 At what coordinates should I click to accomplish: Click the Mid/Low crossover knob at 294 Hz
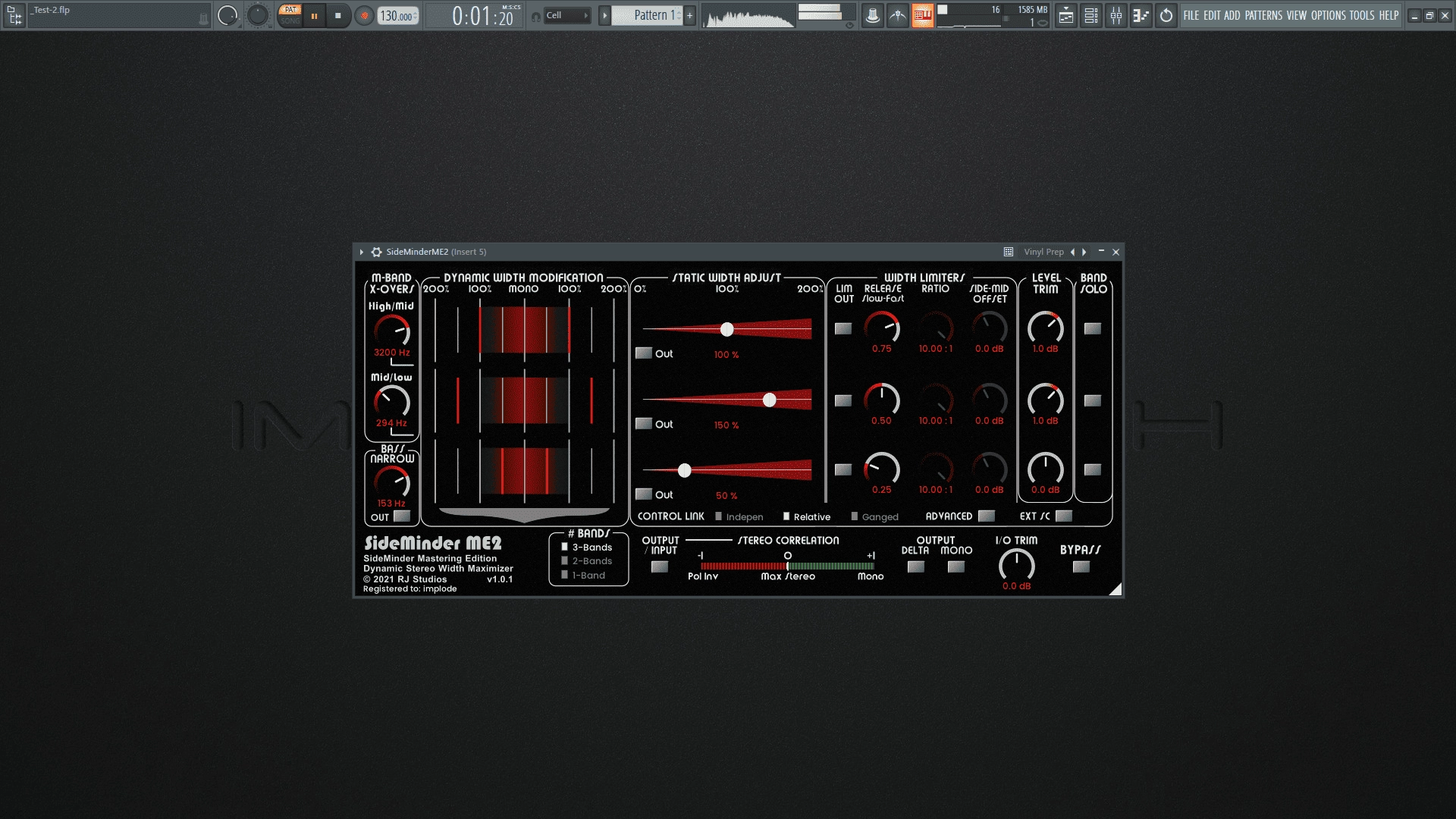pos(392,402)
